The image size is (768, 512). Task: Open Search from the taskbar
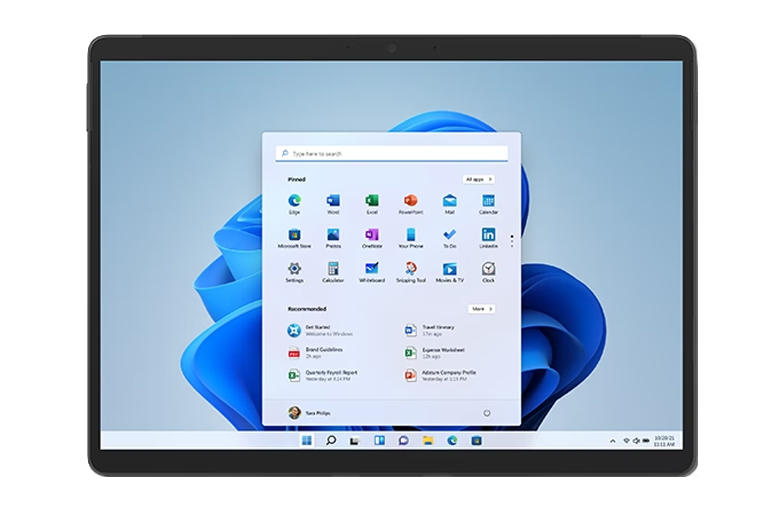point(331,440)
